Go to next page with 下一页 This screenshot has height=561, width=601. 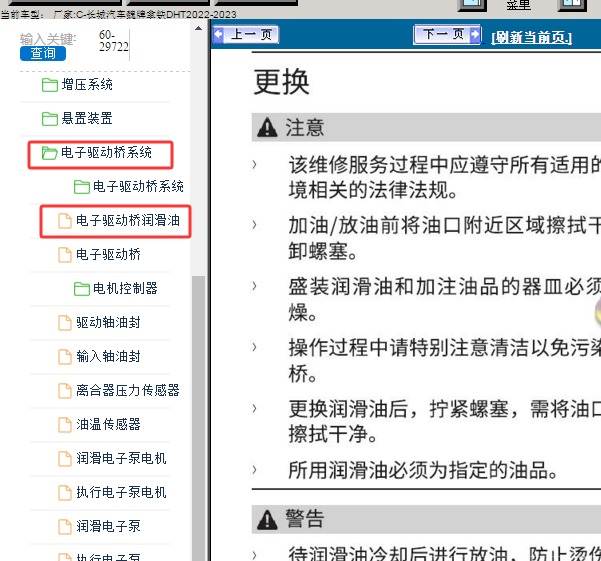coord(447,35)
